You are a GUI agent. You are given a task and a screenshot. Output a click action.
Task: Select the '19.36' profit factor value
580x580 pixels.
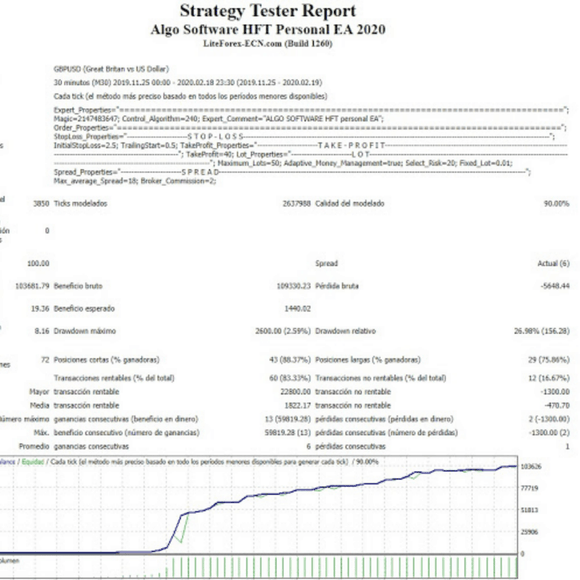tap(40, 308)
